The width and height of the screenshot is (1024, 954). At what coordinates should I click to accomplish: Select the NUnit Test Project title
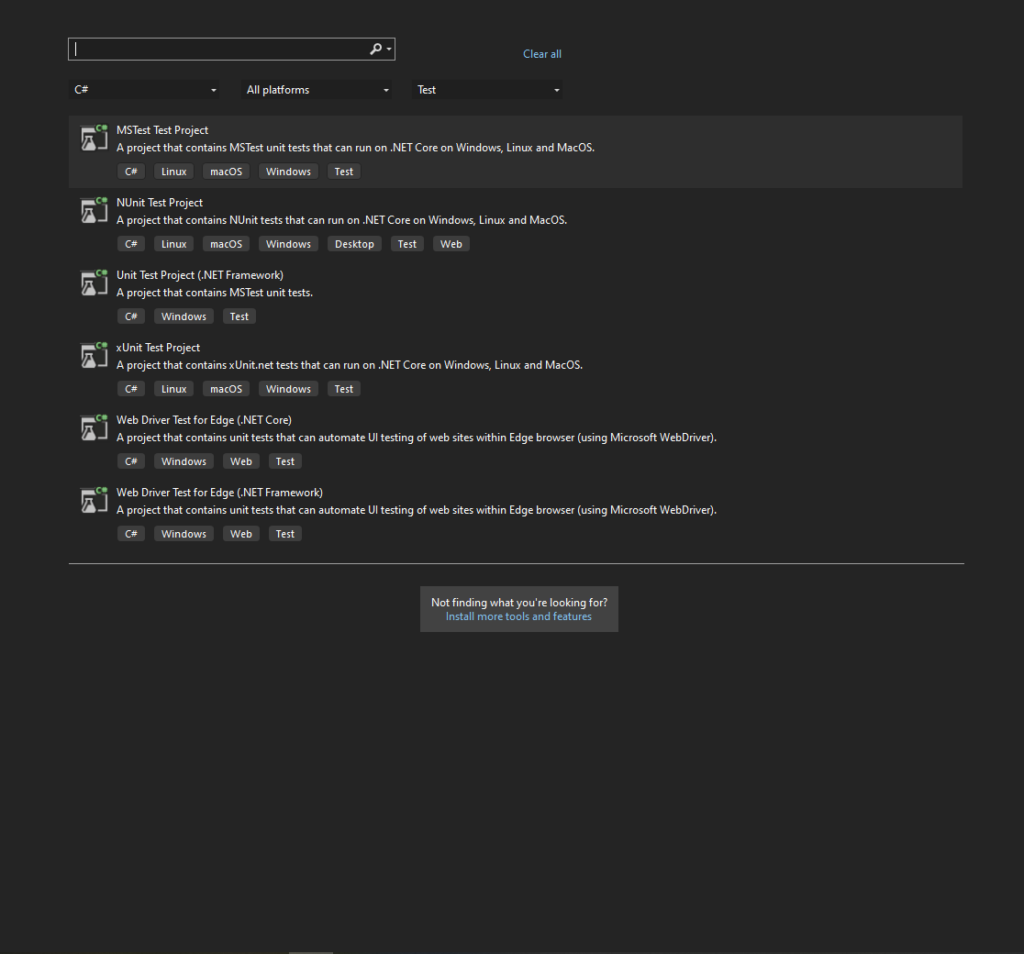159,203
